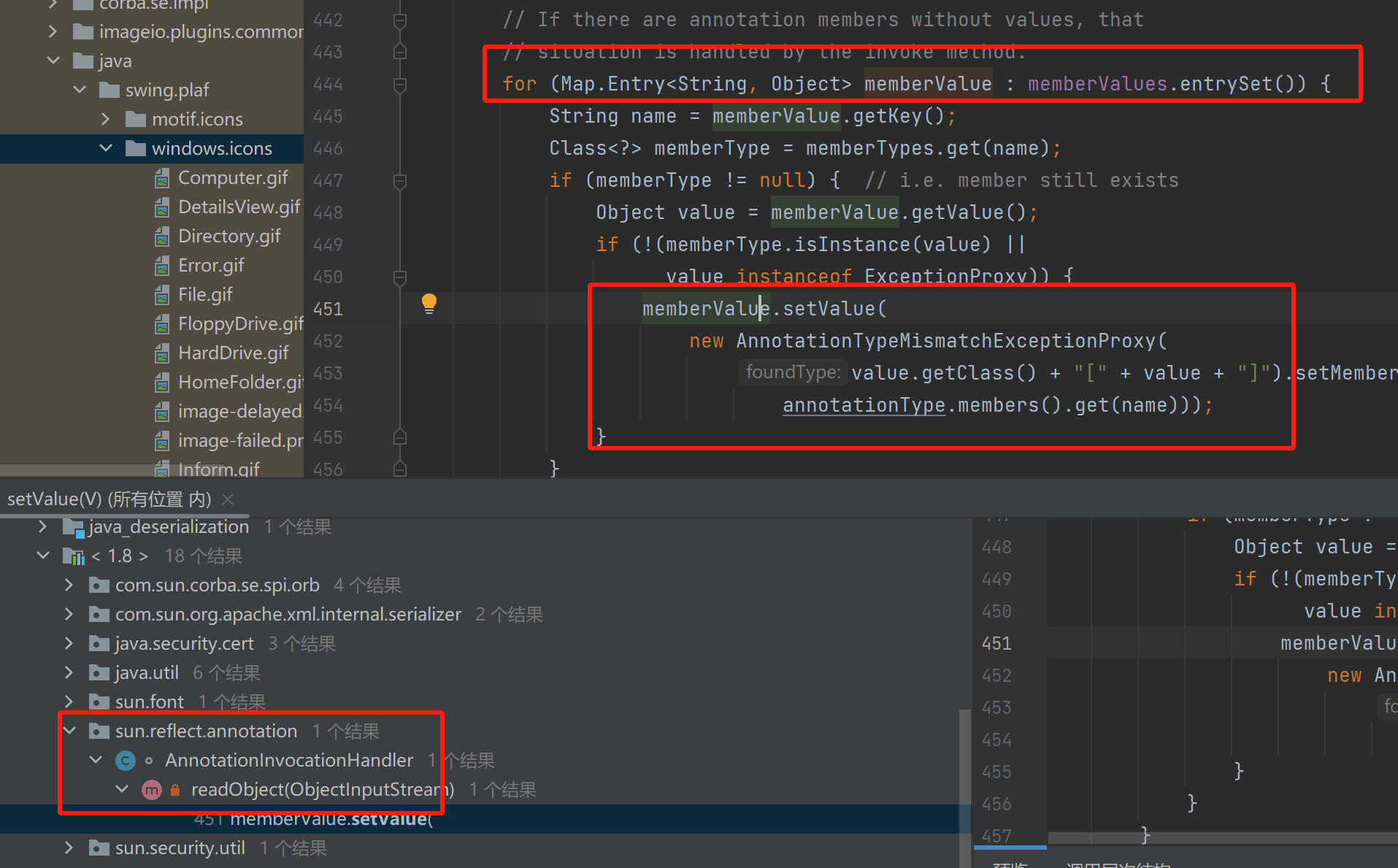Toggle code fold marker at line 444

400,85
